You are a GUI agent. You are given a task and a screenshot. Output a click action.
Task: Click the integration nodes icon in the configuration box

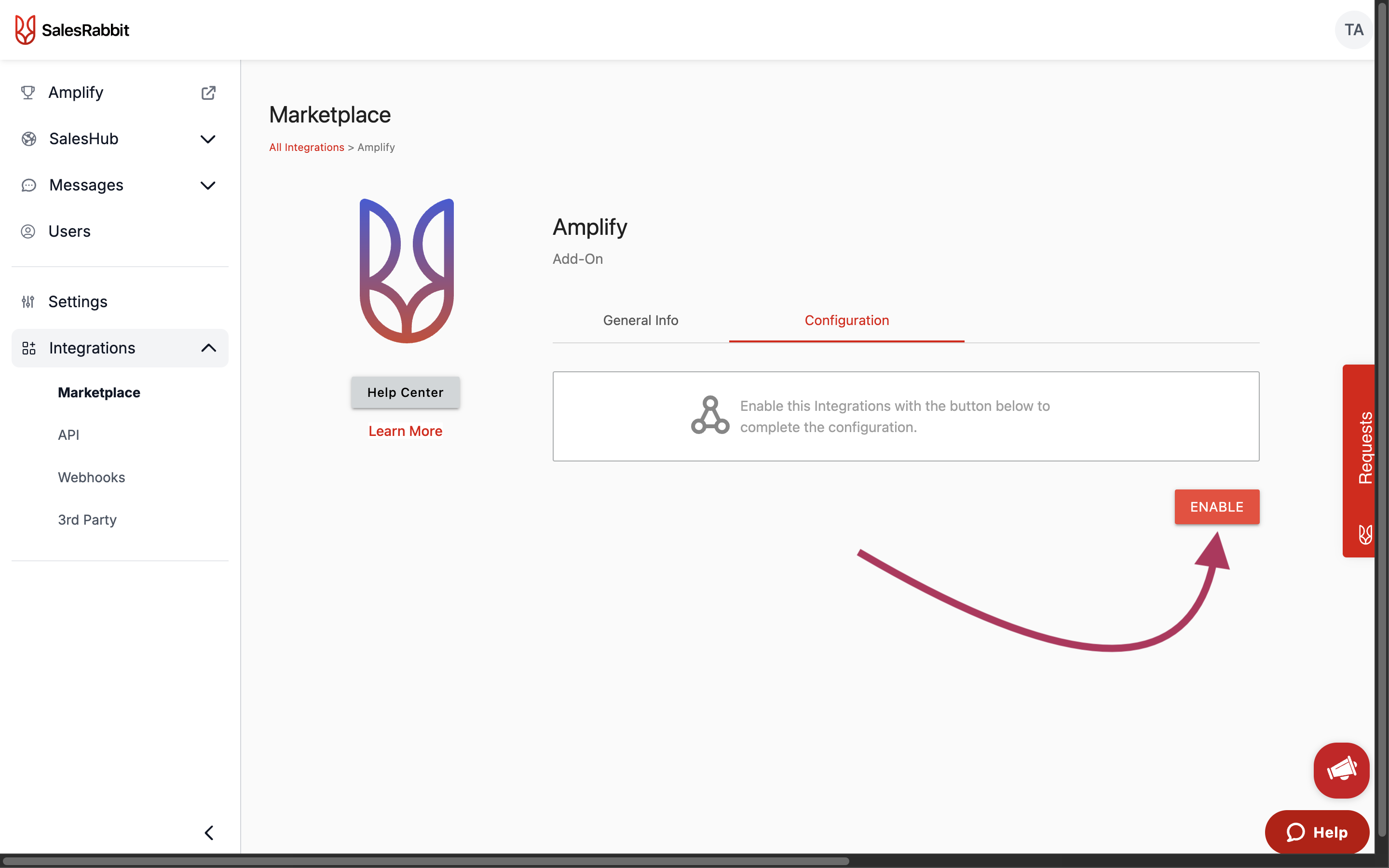tap(710, 415)
